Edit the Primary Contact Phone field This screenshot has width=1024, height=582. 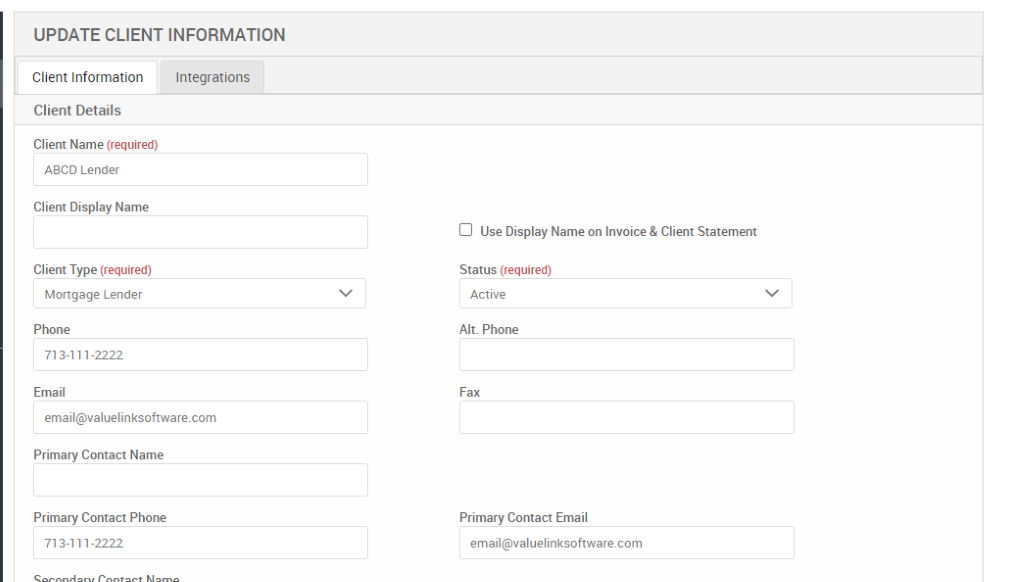pos(200,542)
